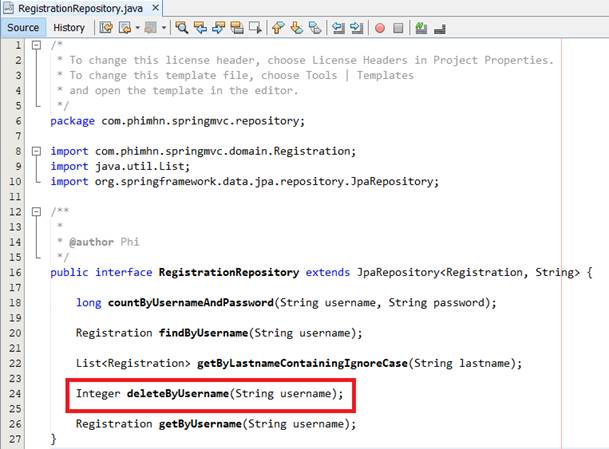Viewport: 609px width, 449px height.
Task: Collapse the imports fold on line 8
Action: [36, 151]
